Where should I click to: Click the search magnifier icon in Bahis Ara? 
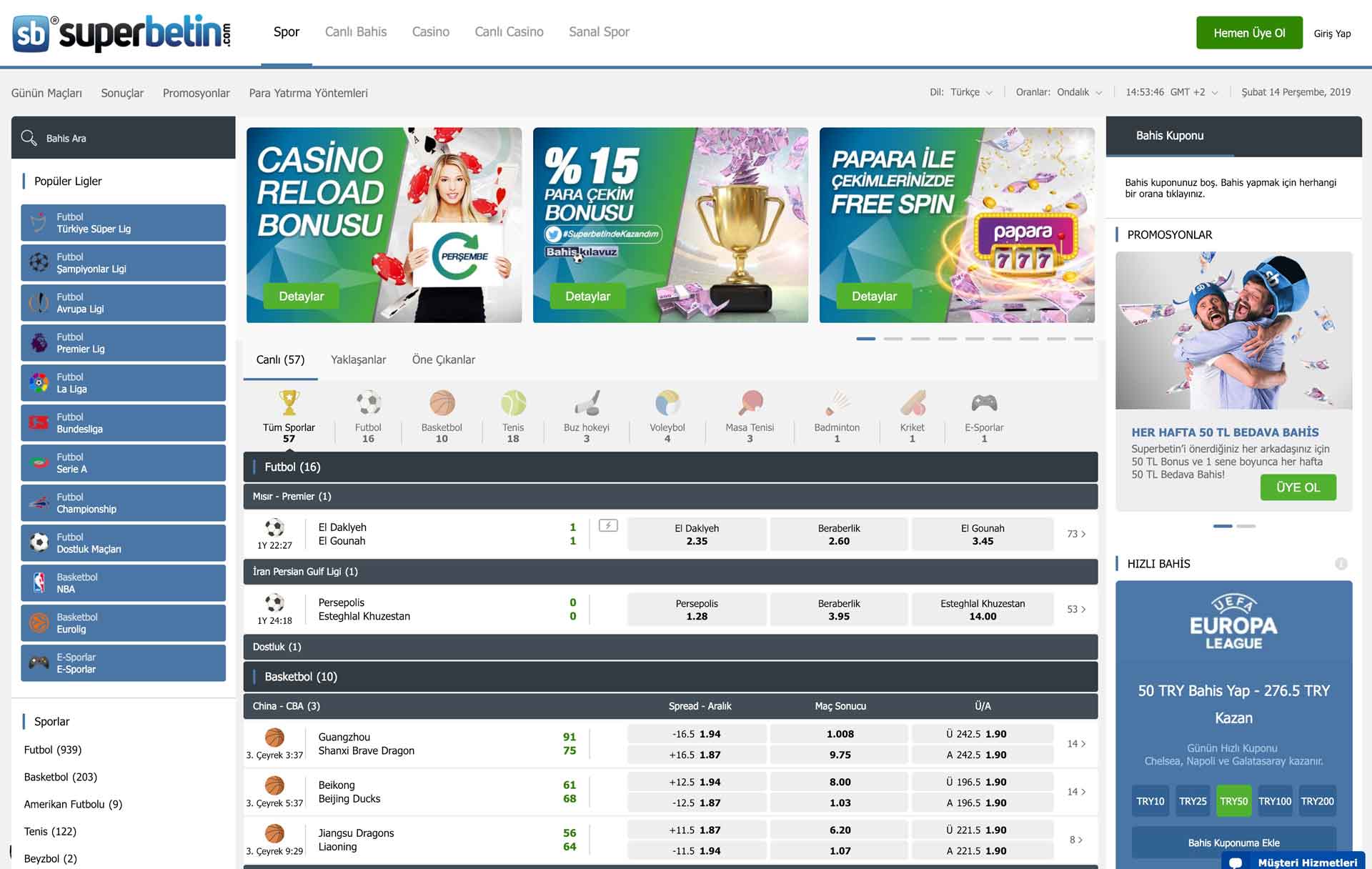click(x=29, y=138)
